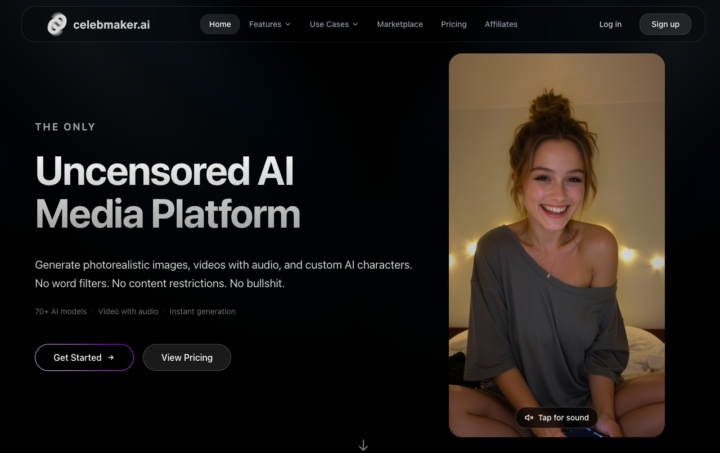Viewport: 720px width, 453px height.
Task: Click the chevron next to Features
Action: click(288, 24)
